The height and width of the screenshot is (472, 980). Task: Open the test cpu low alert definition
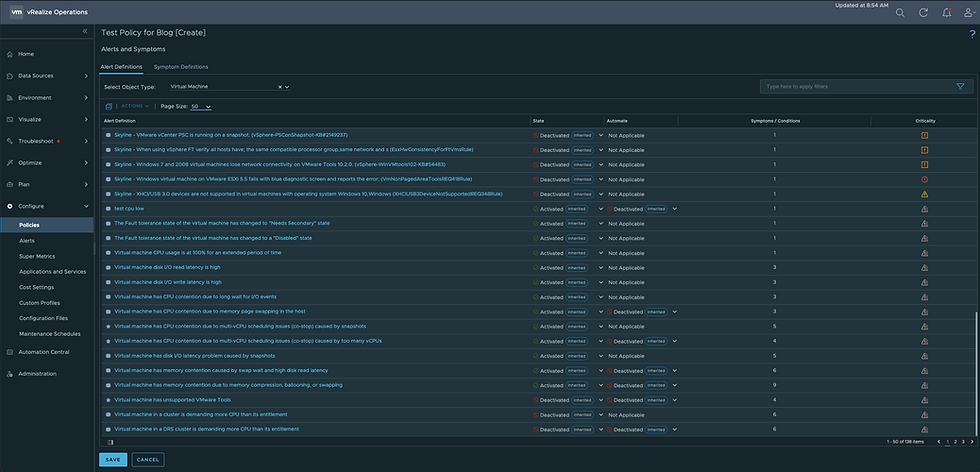(129, 209)
